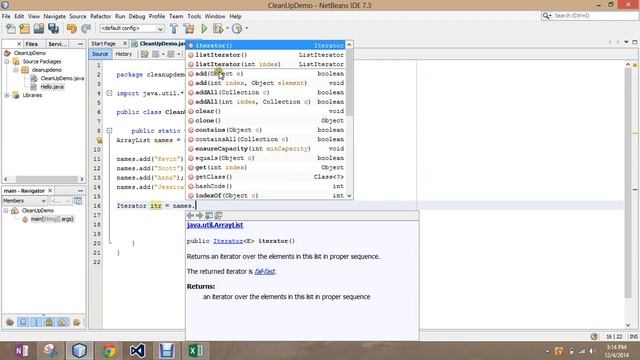Toggle the last Navigator filter (sort order)
The height and width of the screenshot is (360, 640).
click(76, 322)
